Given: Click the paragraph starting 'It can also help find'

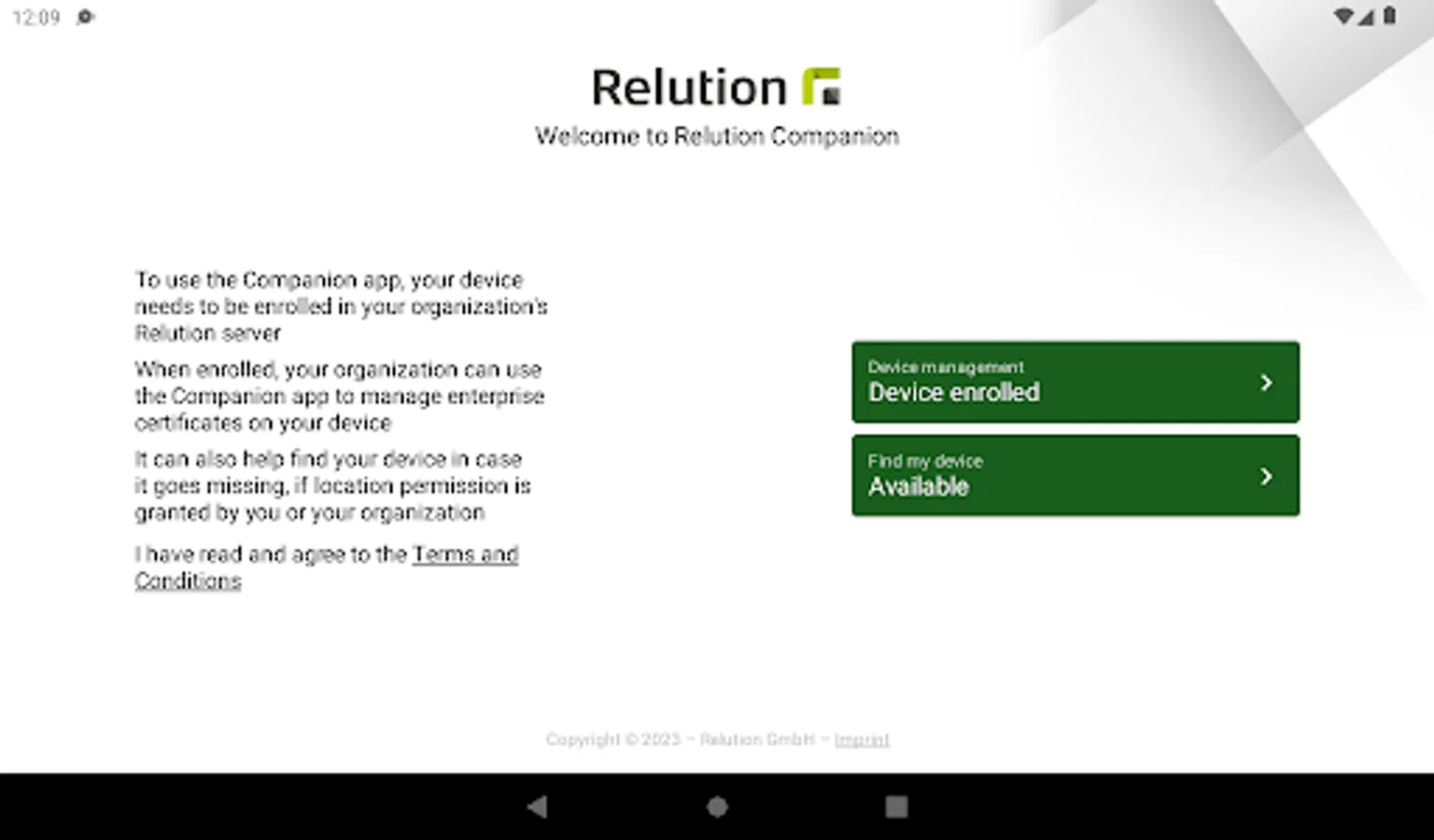Looking at the screenshot, I should [x=332, y=485].
